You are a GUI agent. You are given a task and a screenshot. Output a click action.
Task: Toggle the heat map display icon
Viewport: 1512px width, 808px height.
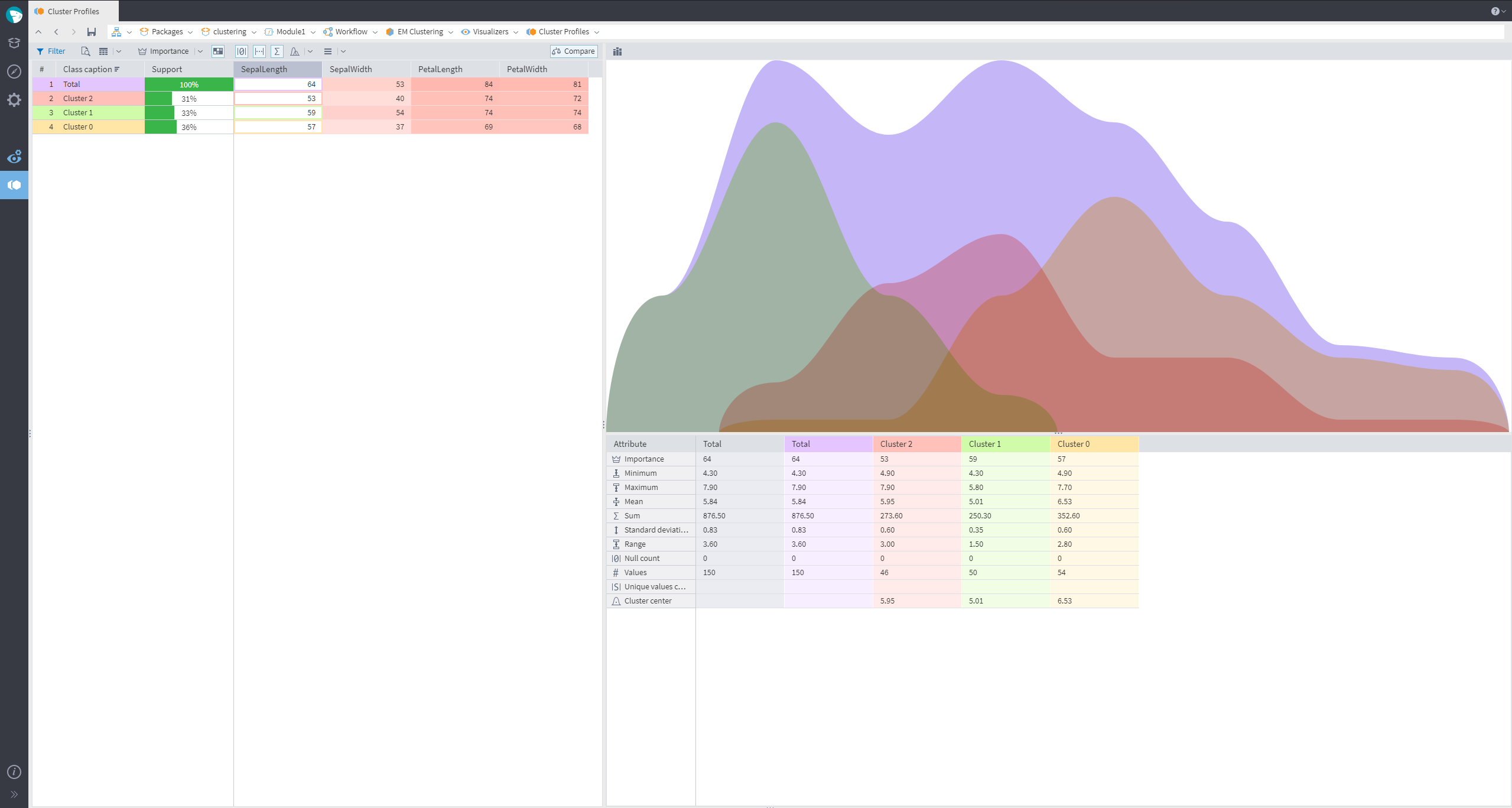[x=218, y=51]
